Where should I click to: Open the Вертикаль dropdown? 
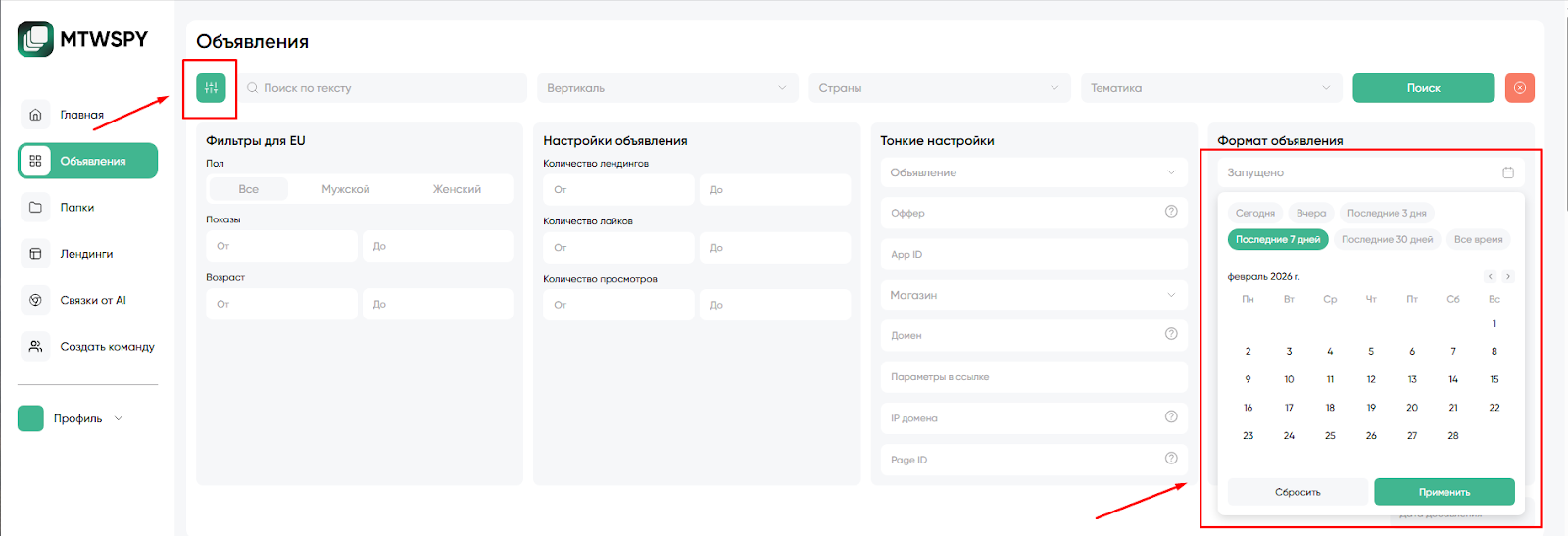666,88
